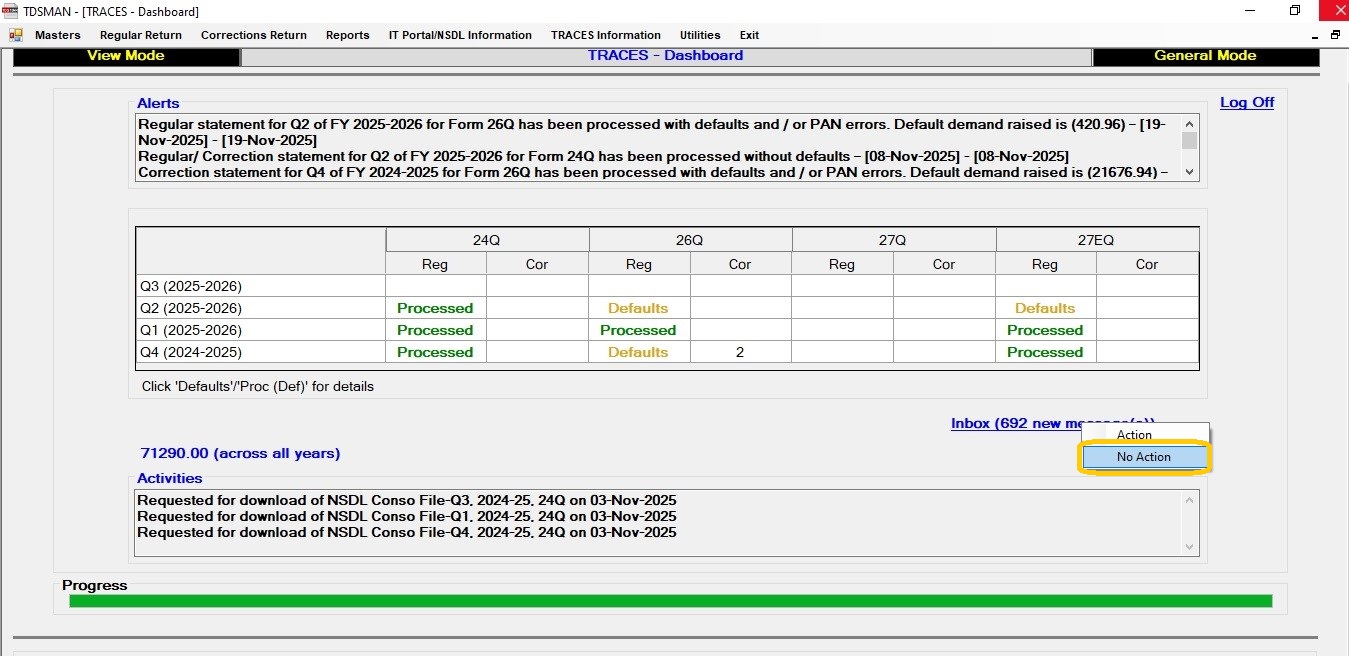Expand the Utilities menu

(699, 35)
